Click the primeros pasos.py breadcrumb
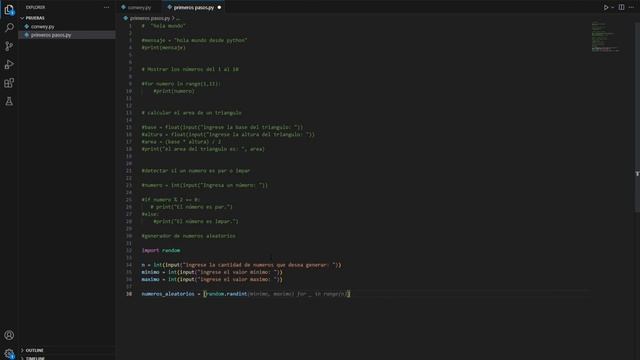 click(150, 18)
